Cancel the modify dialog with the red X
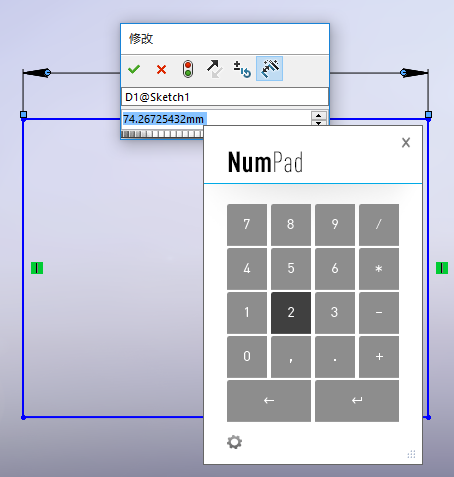The width and height of the screenshot is (454, 477). (x=161, y=70)
